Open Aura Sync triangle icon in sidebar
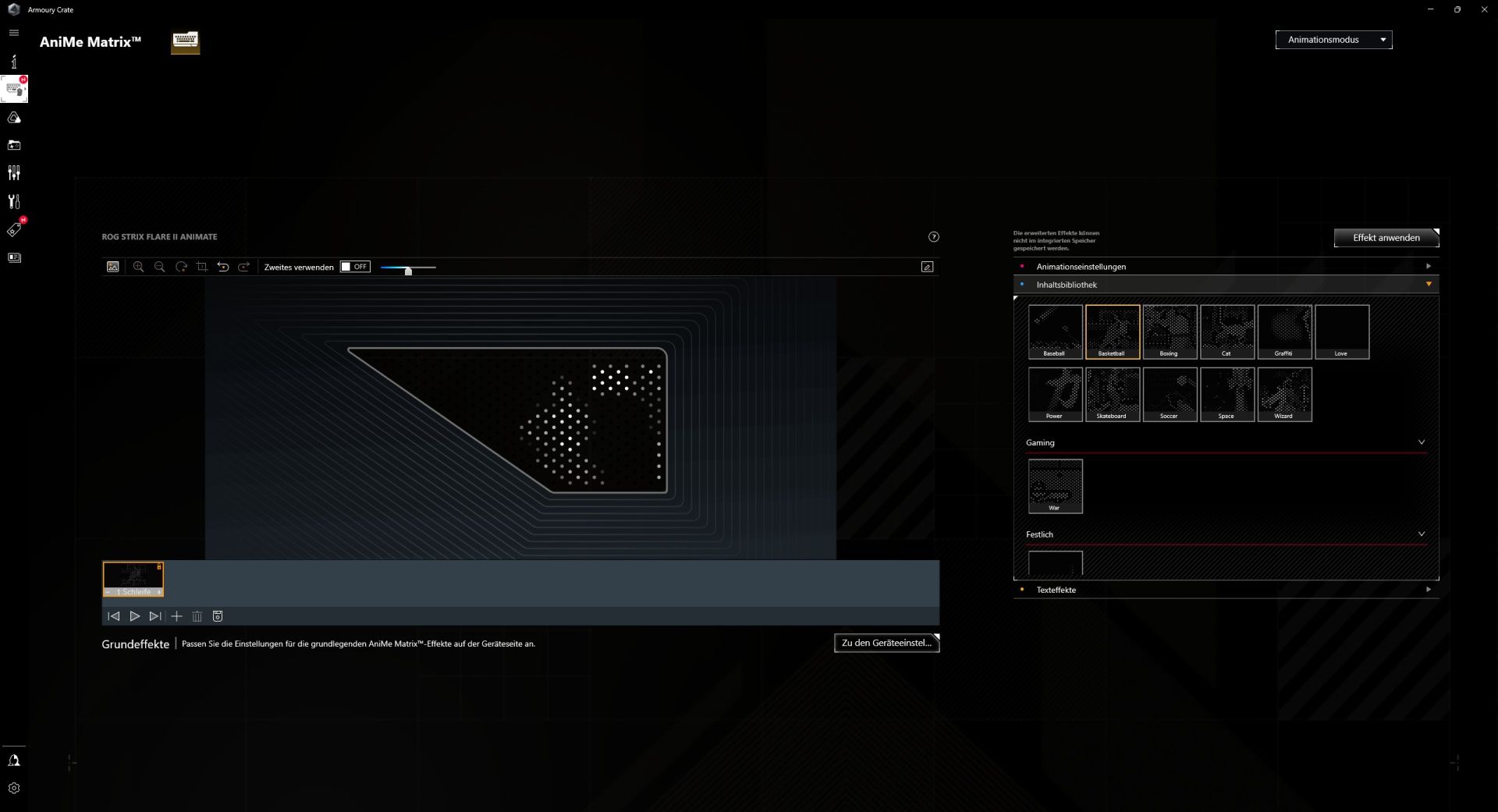The width and height of the screenshot is (1498, 812). pos(14,118)
